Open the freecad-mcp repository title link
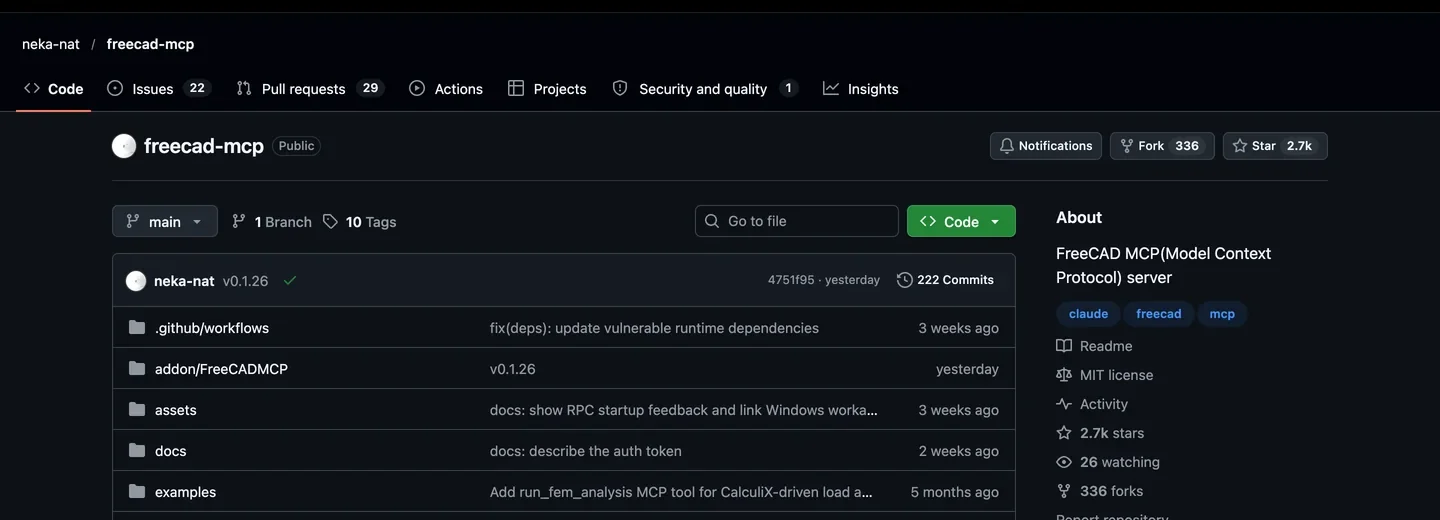The height and width of the screenshot is (520, 1440). point(204,146)
